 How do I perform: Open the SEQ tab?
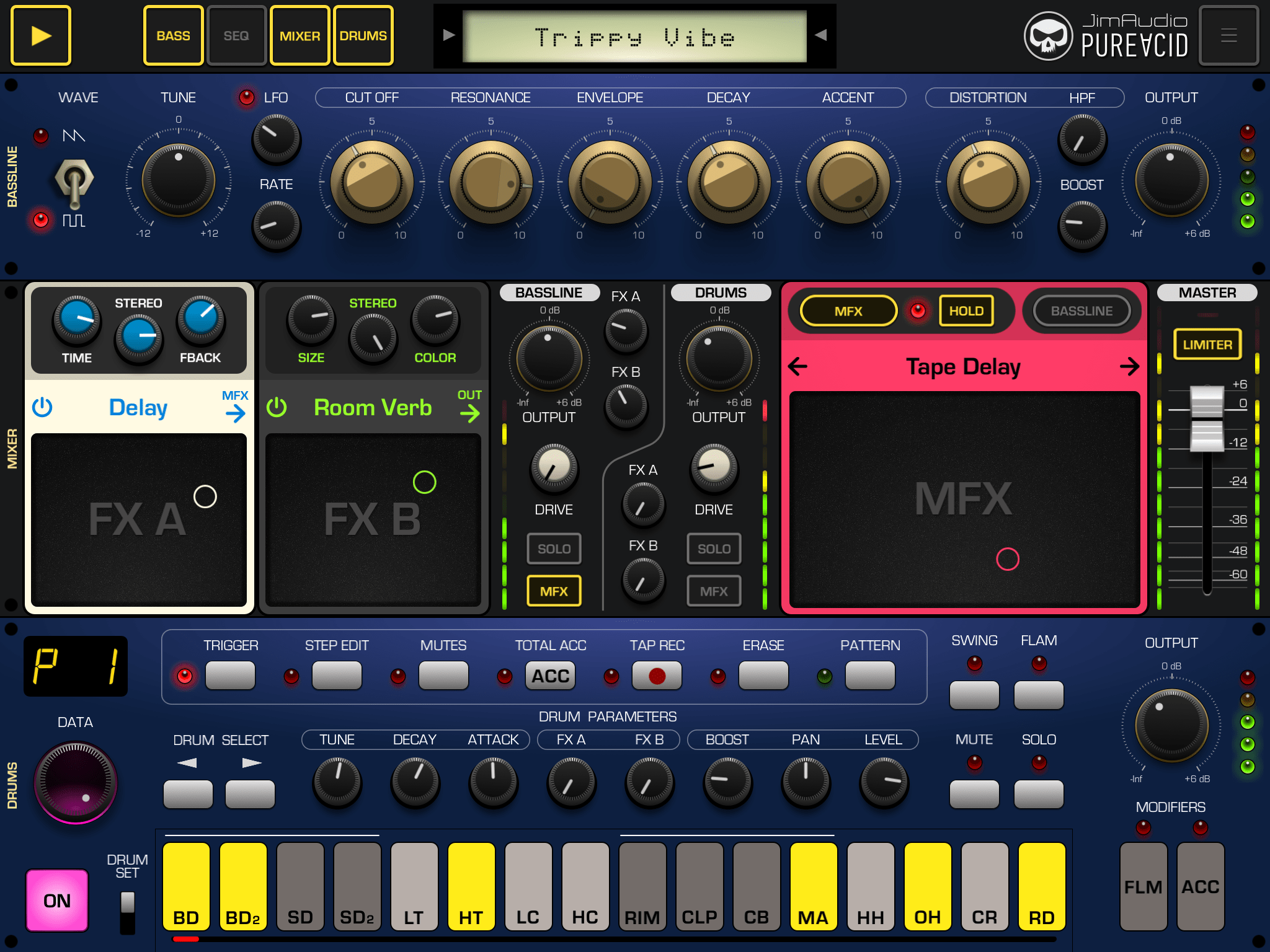point(236,35)
